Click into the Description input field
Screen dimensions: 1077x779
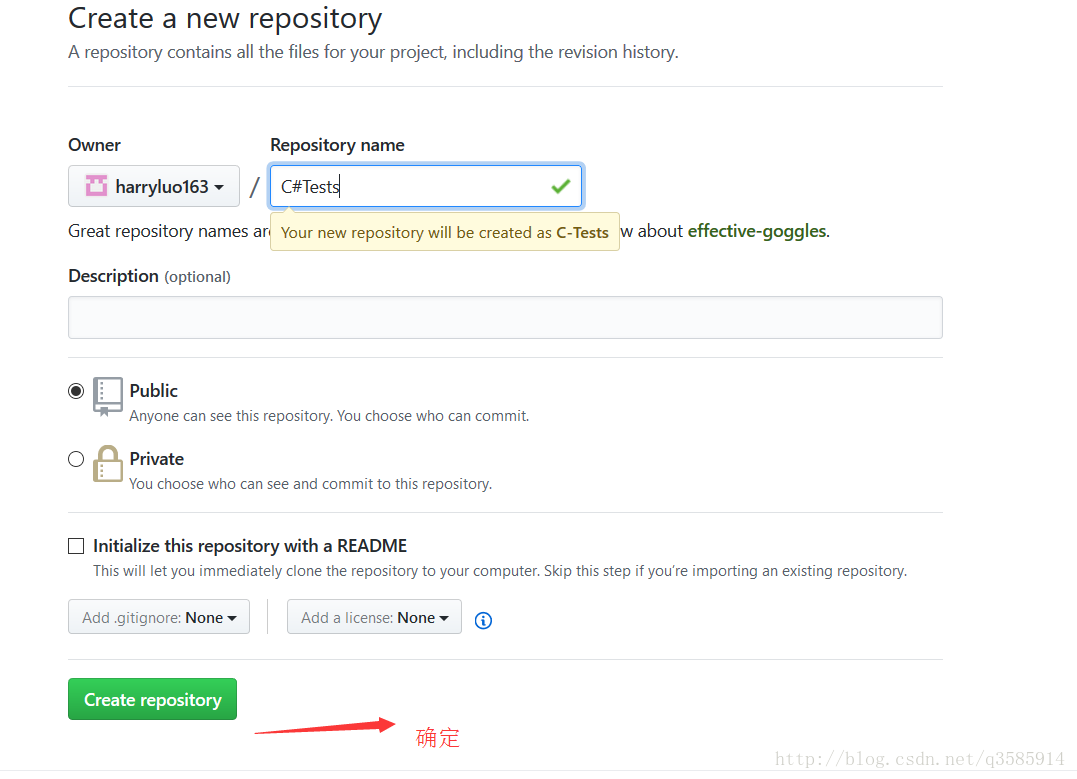[505, 317]
